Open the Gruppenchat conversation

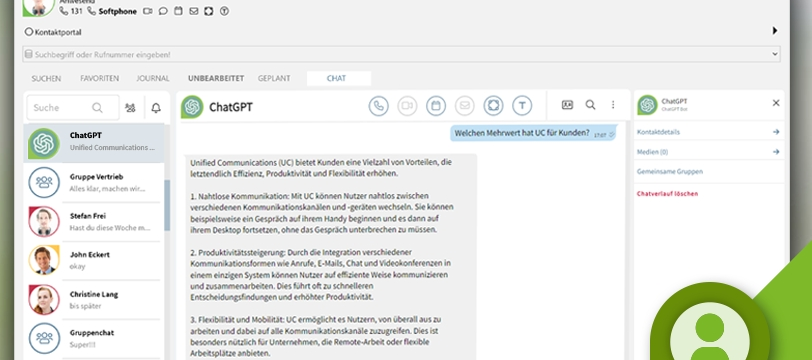pos(94,339)
